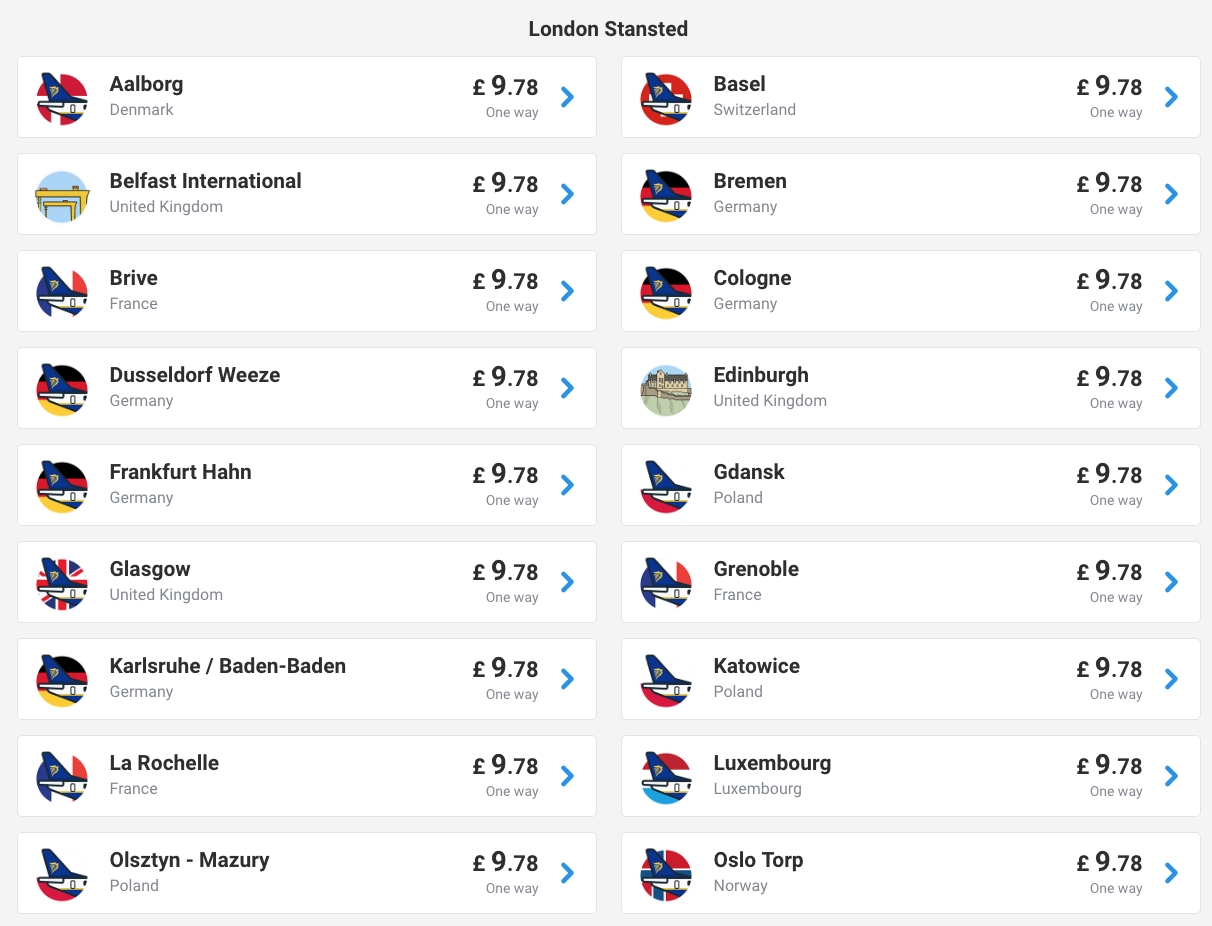Click the Oslo Torp Norway flag icon
This screenshot has width=1212, height=926.
[666, 874]
